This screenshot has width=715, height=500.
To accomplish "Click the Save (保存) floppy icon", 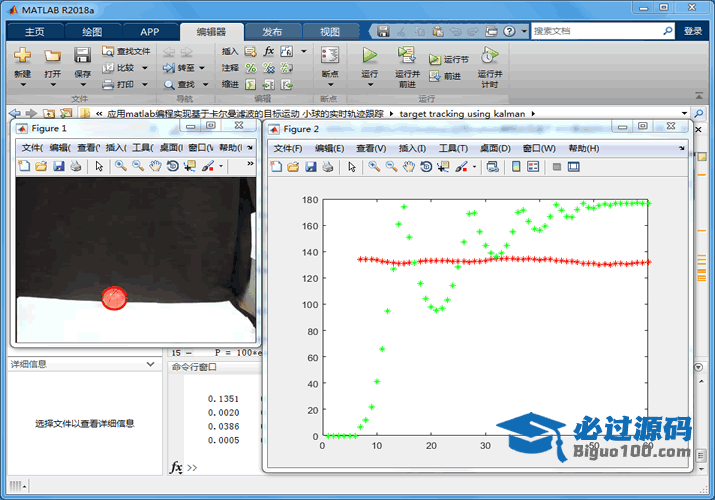I will click(x=83, y=55).
